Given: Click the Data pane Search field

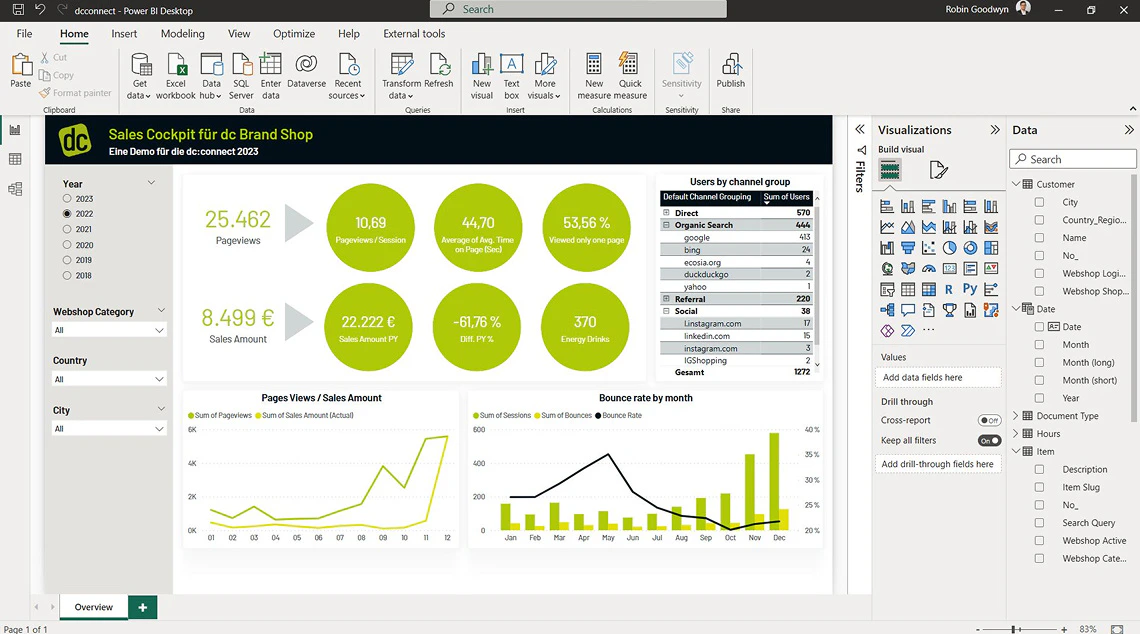Looking at the screenshot, I should (1072, 159).
